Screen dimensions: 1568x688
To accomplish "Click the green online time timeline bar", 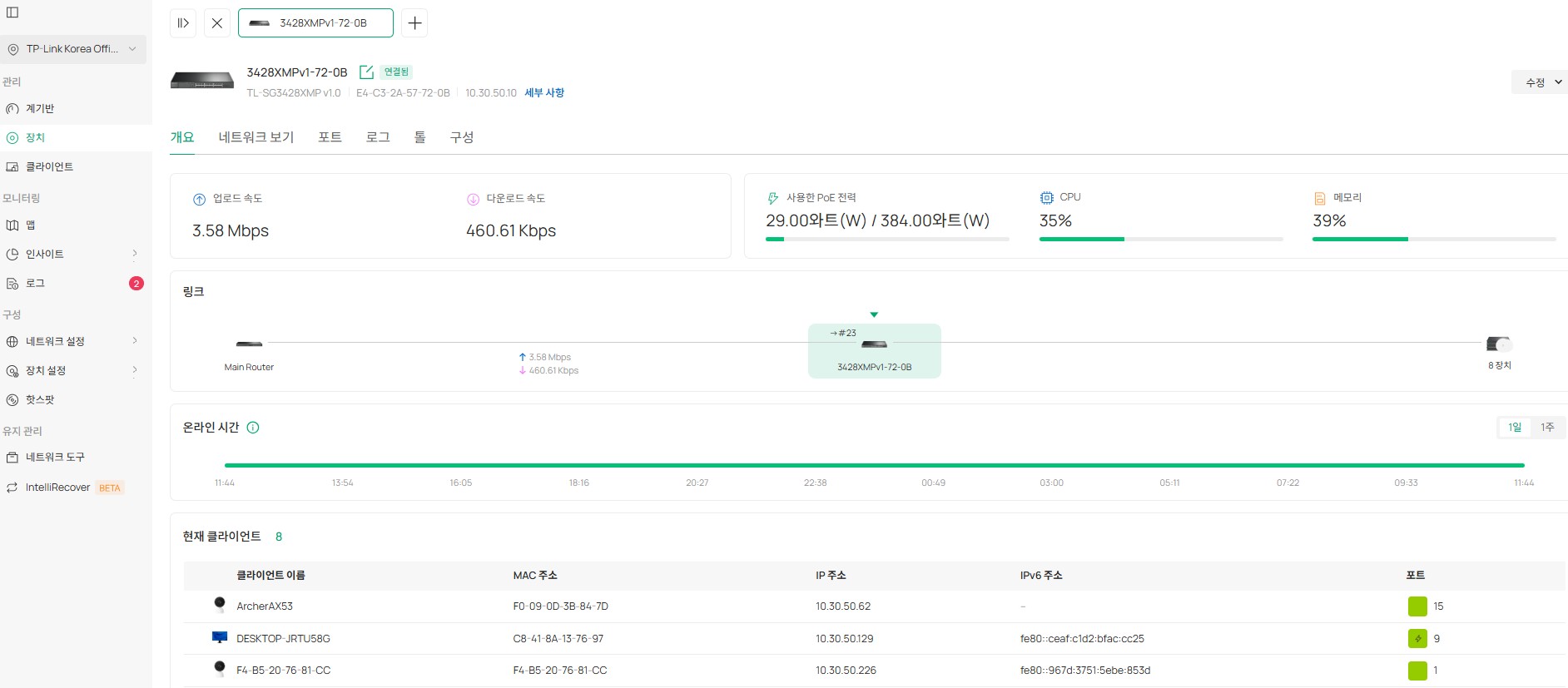I will 874,465.
